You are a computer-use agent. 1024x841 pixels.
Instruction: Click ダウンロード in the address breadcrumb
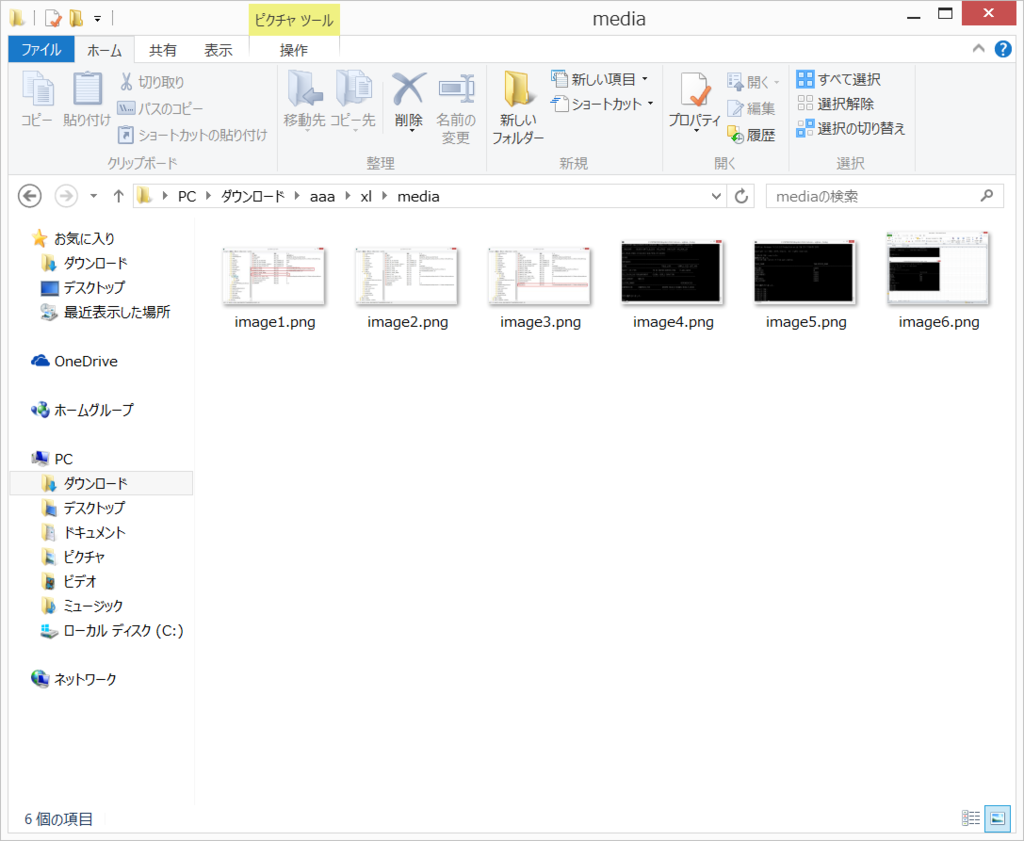coord(253,196)
